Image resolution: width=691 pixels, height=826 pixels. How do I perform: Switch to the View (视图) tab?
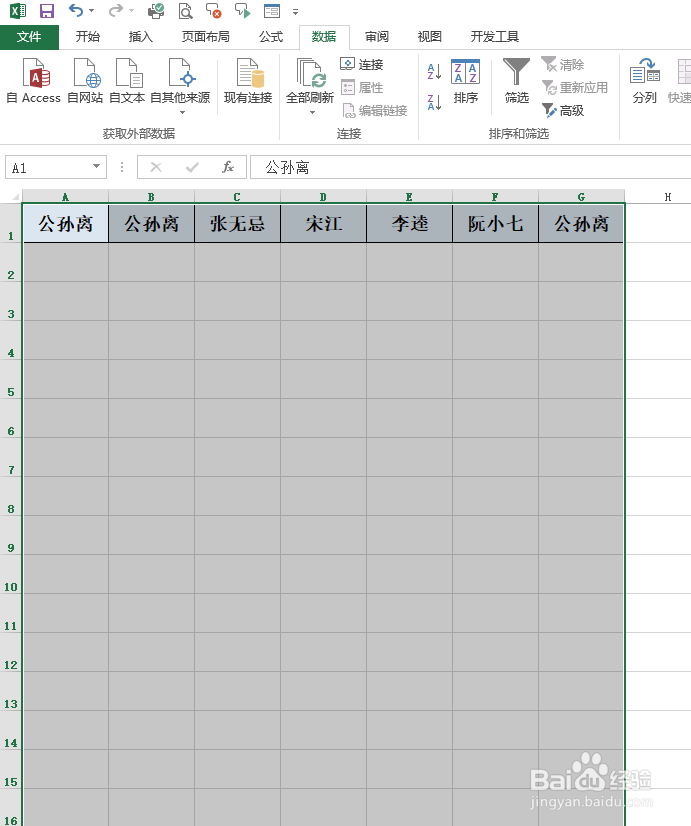click(429, 36)
